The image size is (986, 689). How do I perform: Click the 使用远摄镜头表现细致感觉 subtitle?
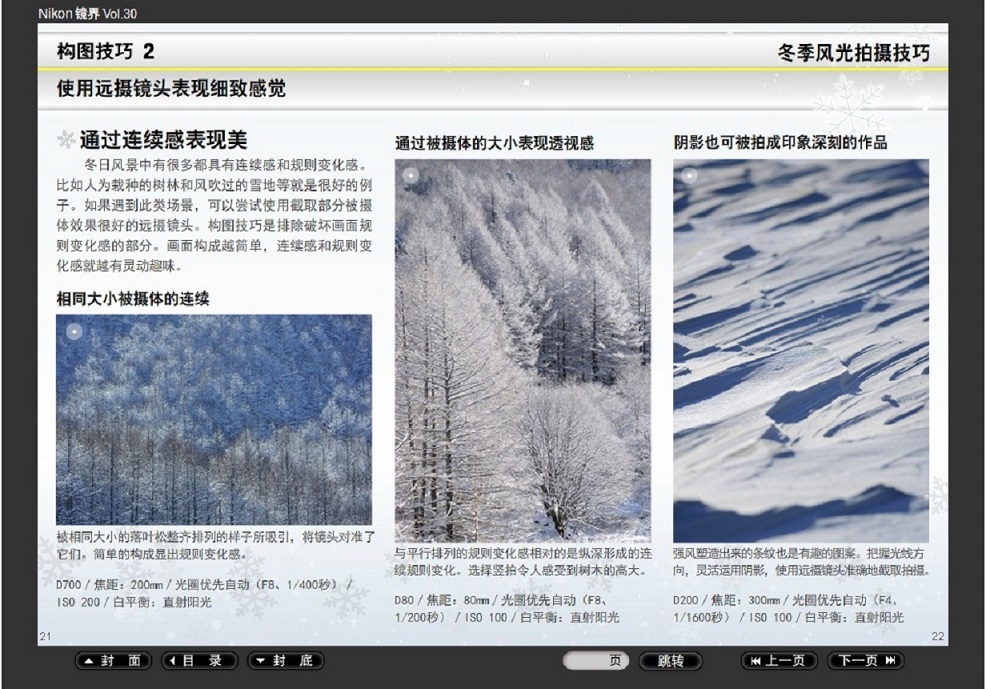171,89
